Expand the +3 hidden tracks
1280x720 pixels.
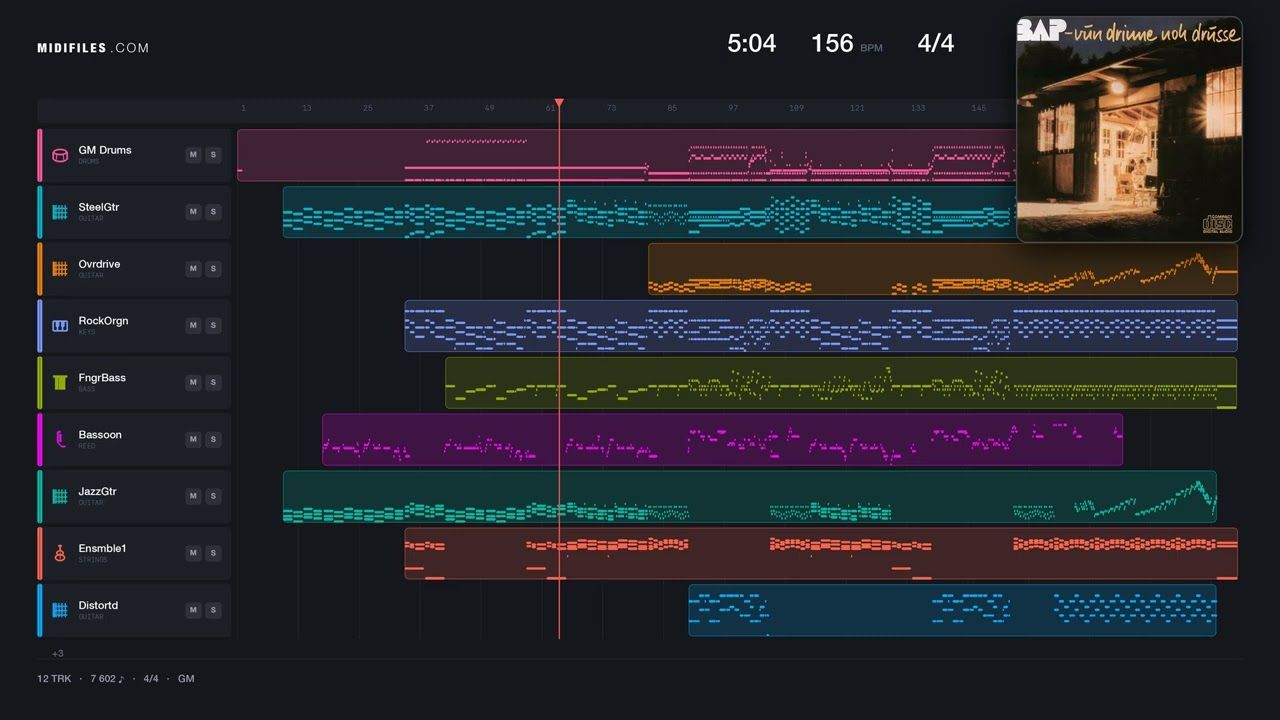[x=58, y=653]
